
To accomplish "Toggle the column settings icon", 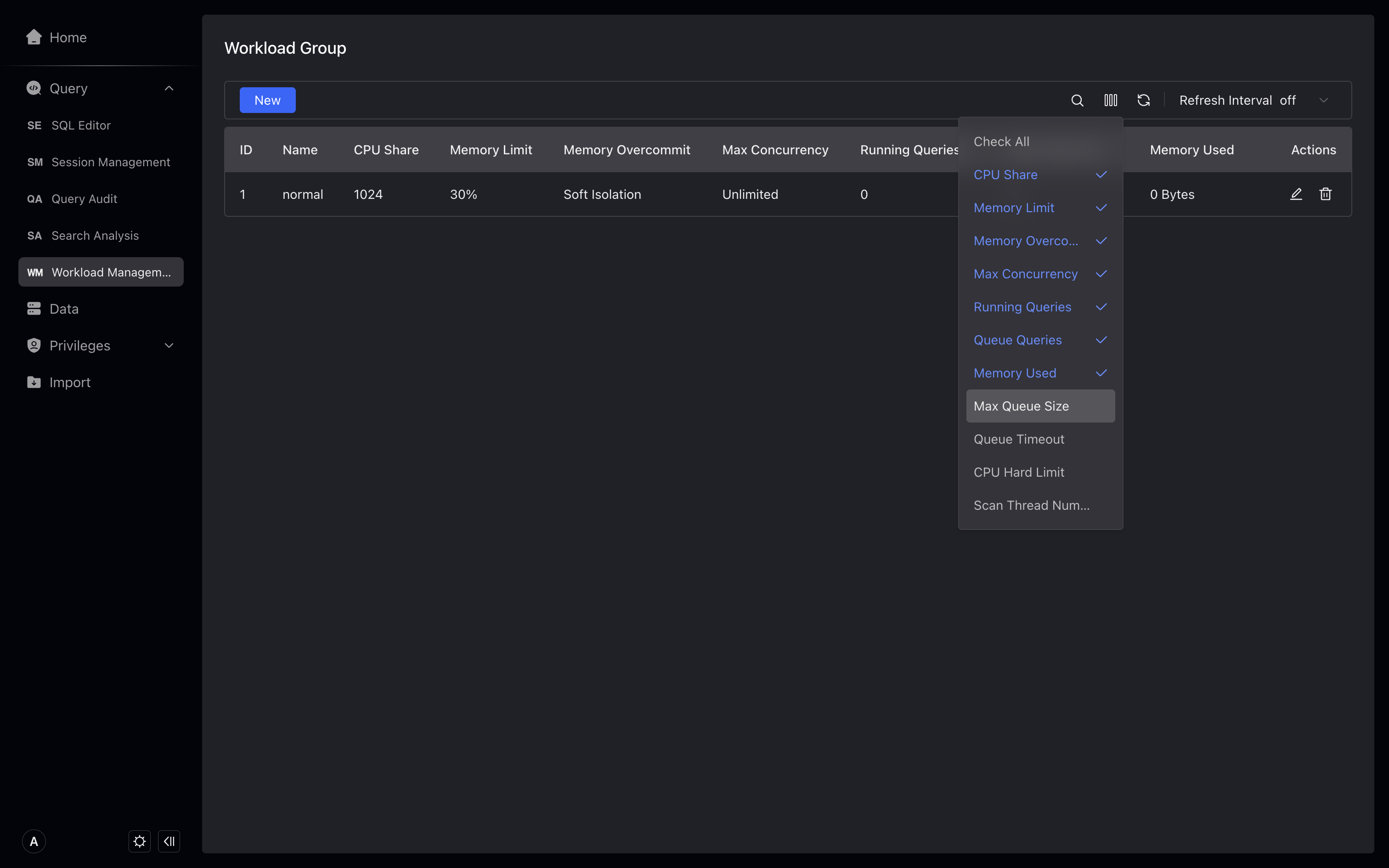I will point(1111,101).
